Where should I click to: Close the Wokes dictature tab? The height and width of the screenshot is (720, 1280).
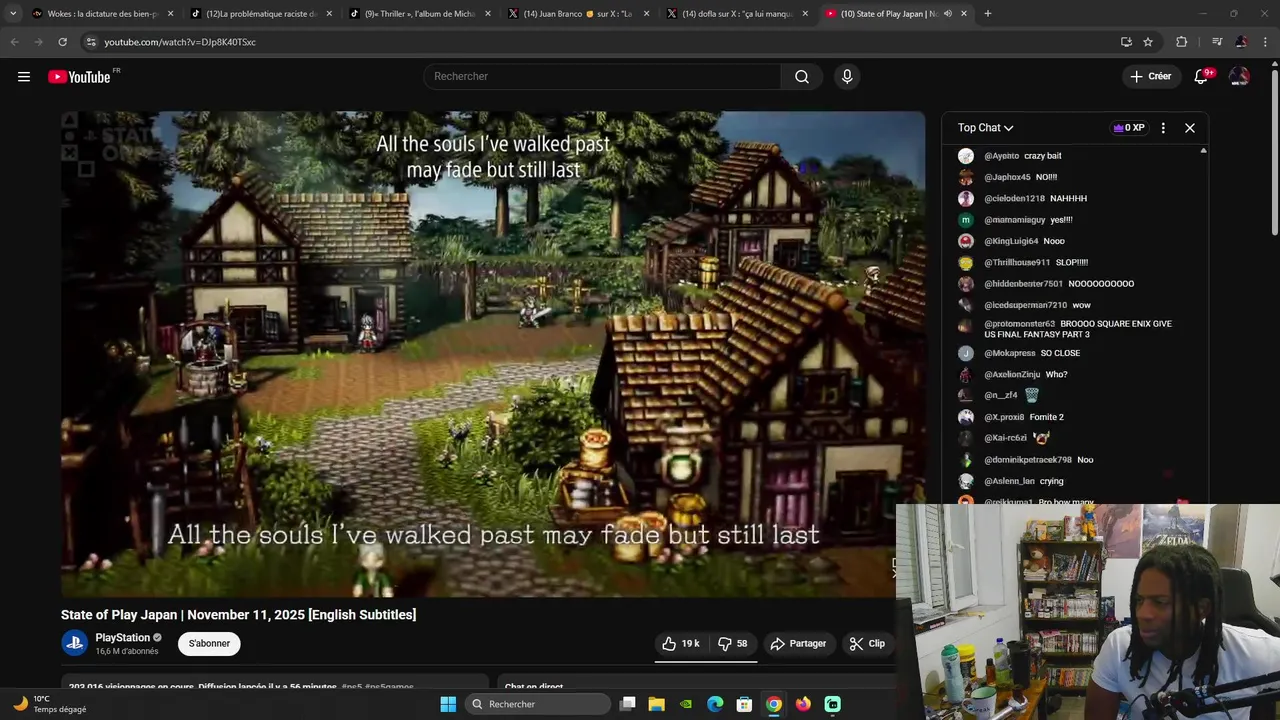pyautogui.click(x=170, y=14)
